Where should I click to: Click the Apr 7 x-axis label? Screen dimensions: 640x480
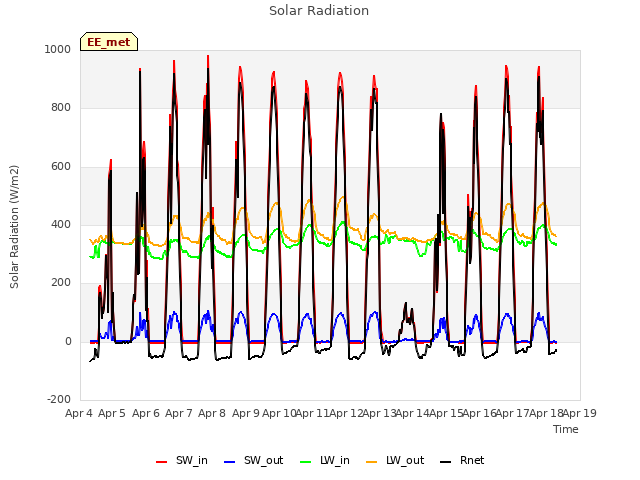(x=179, y=413)
